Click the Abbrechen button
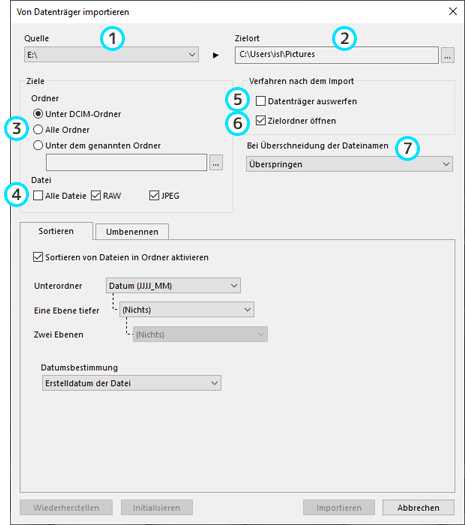Screen dimensions: 465x525 pos(418,508)
